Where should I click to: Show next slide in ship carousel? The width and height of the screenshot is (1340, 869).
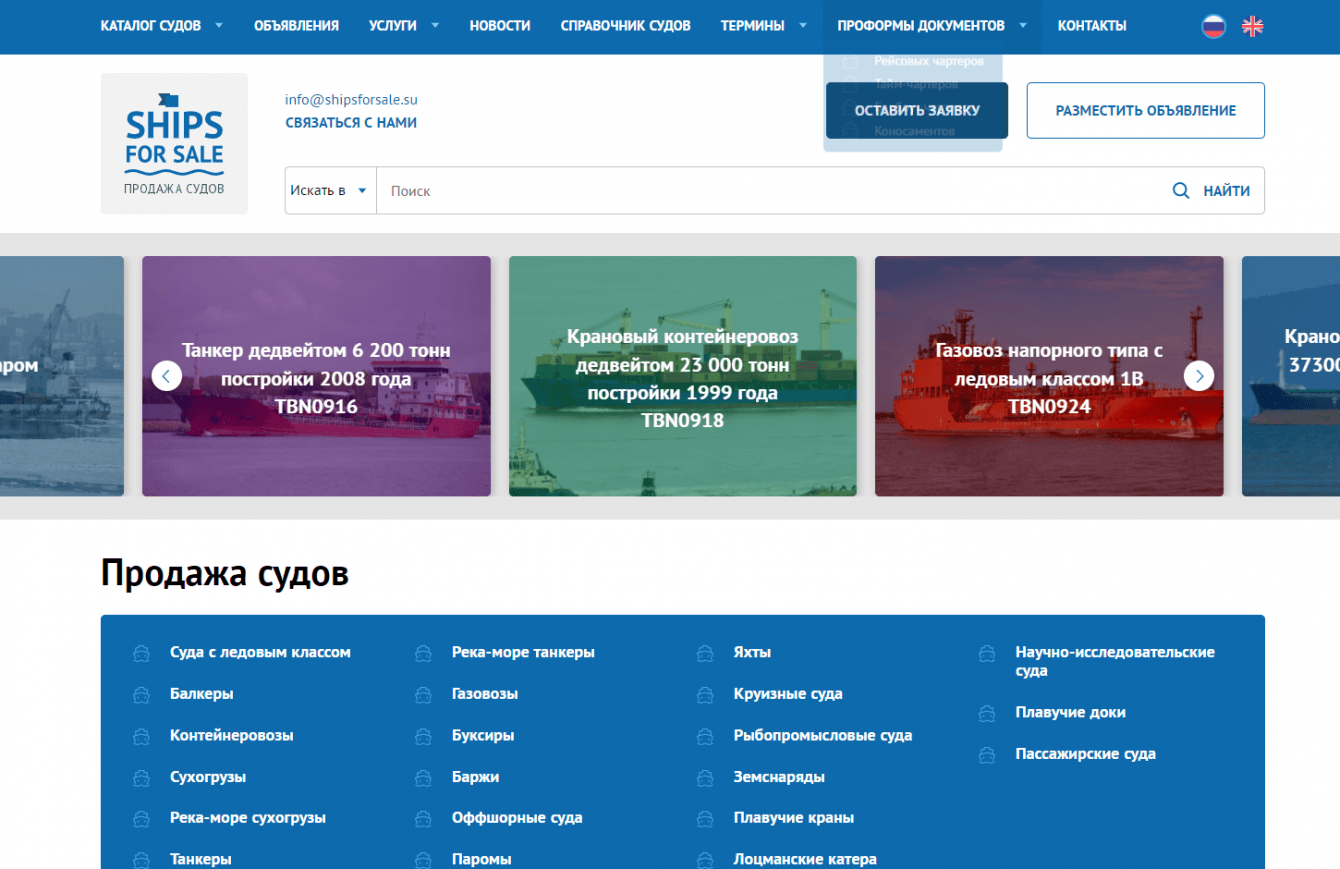click(x=1199, y=376)
